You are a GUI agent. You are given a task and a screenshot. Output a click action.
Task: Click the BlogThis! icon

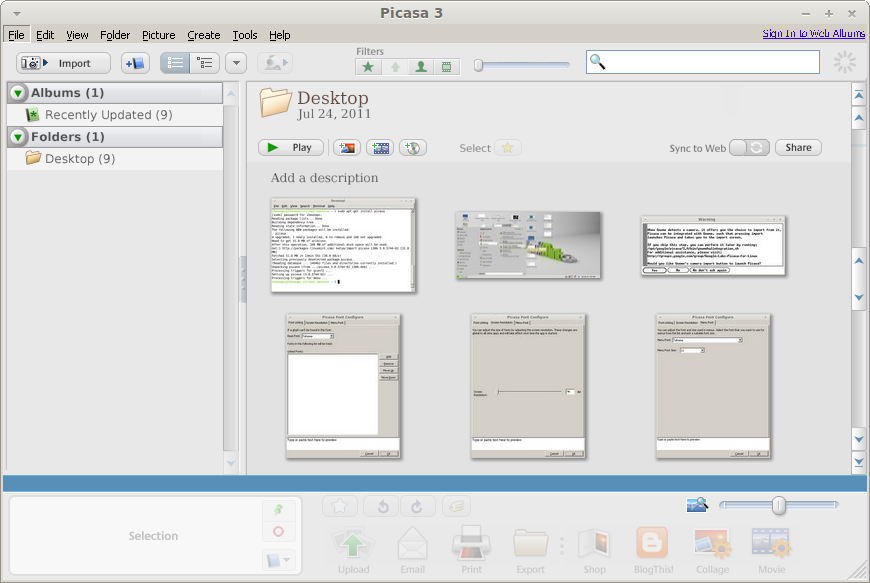653,550
